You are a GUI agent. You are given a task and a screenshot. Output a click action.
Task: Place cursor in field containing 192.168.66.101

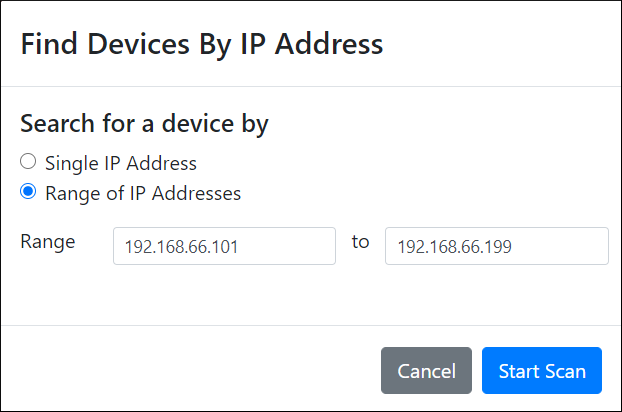[224, 246]
